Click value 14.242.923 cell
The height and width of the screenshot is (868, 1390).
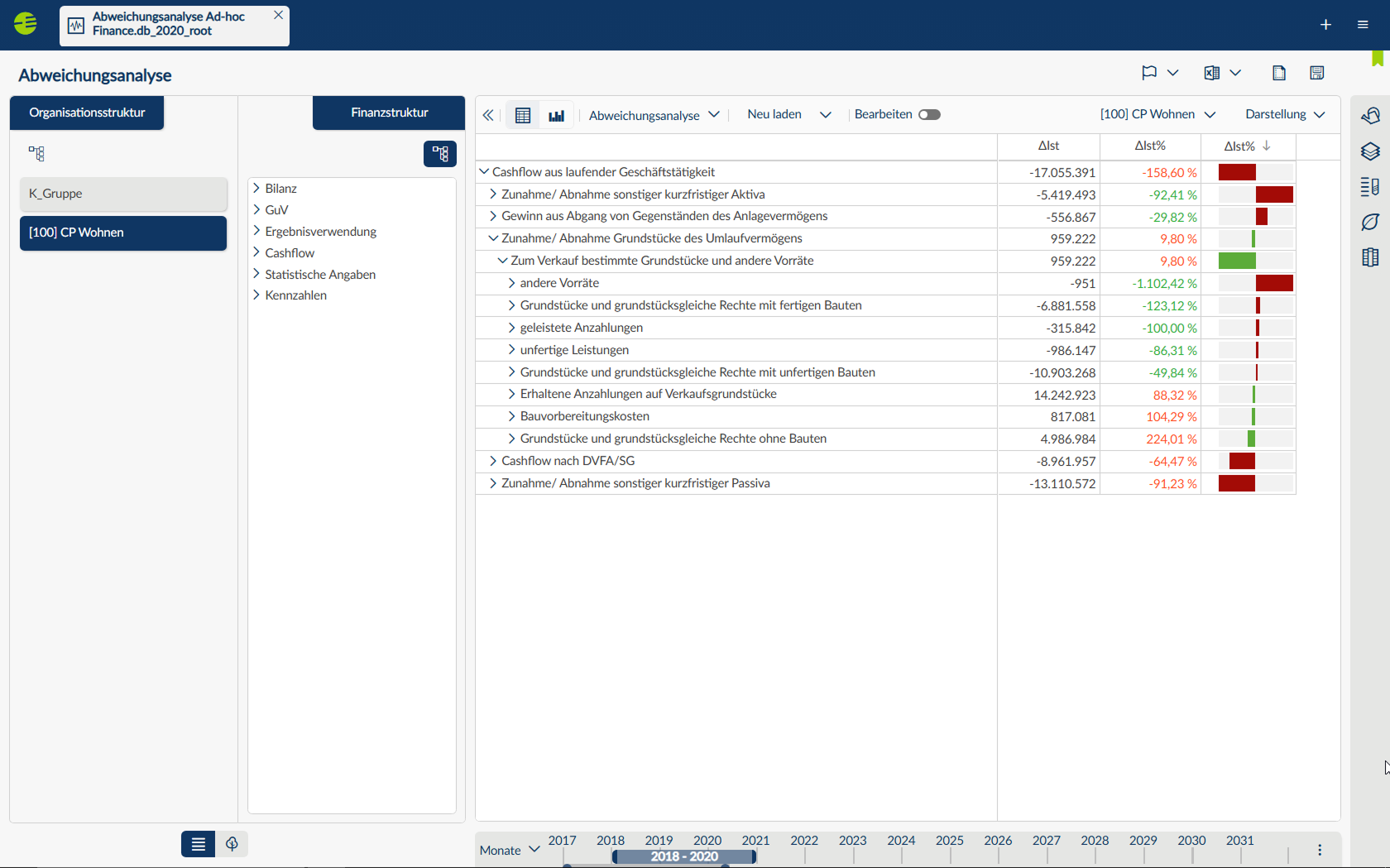coord(1048,395)
